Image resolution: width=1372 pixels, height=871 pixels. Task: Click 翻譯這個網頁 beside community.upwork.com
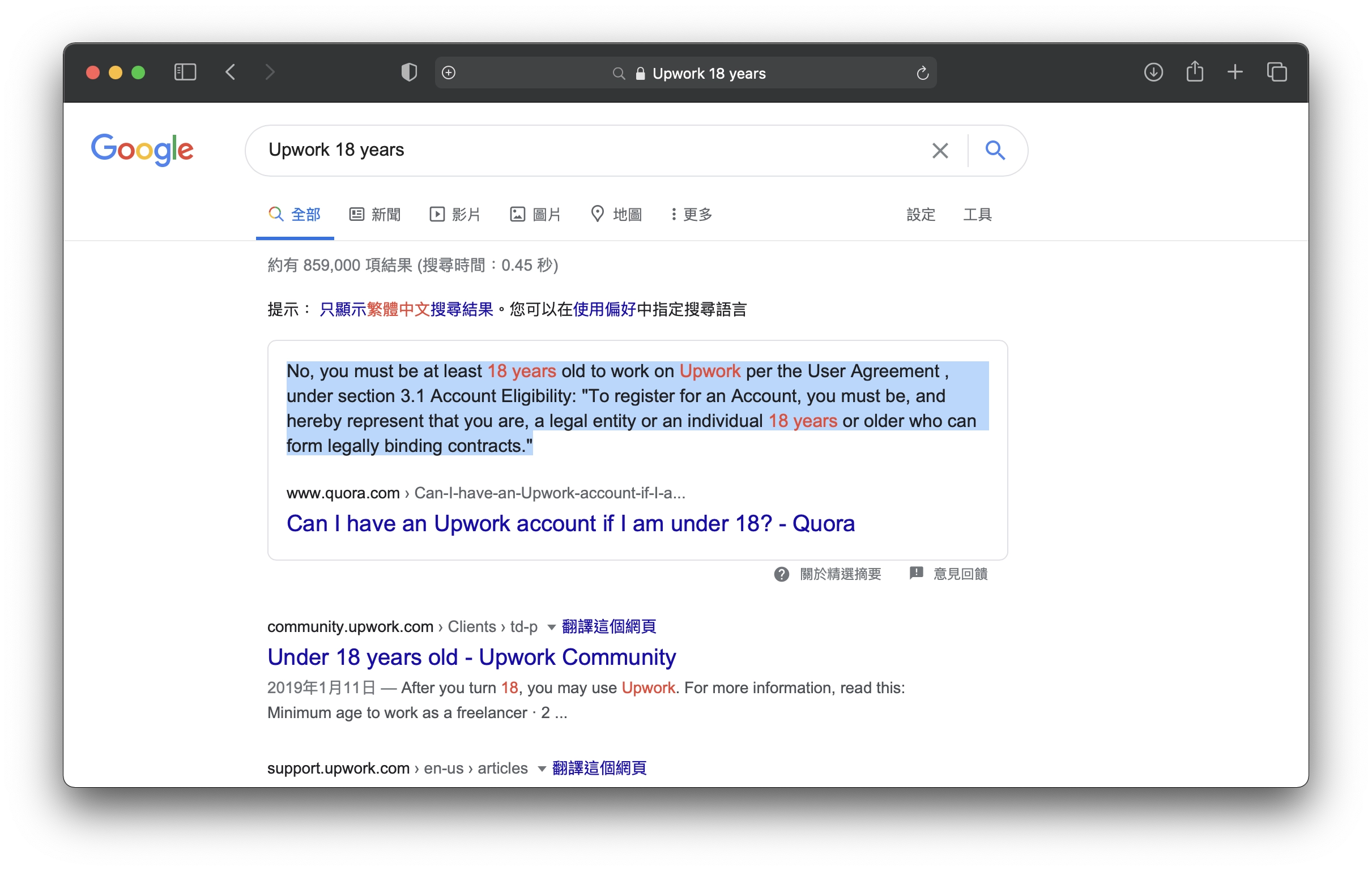(608, 626)
